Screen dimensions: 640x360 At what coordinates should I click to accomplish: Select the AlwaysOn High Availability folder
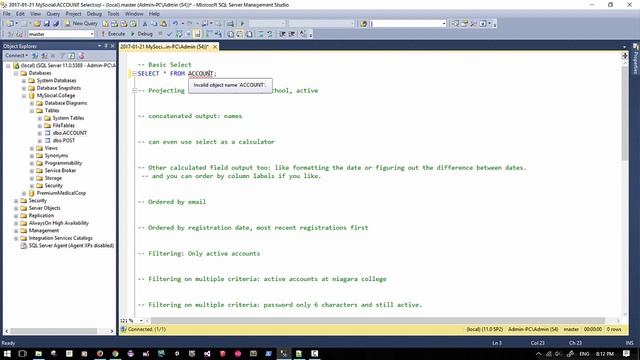(x=59, y=223)
